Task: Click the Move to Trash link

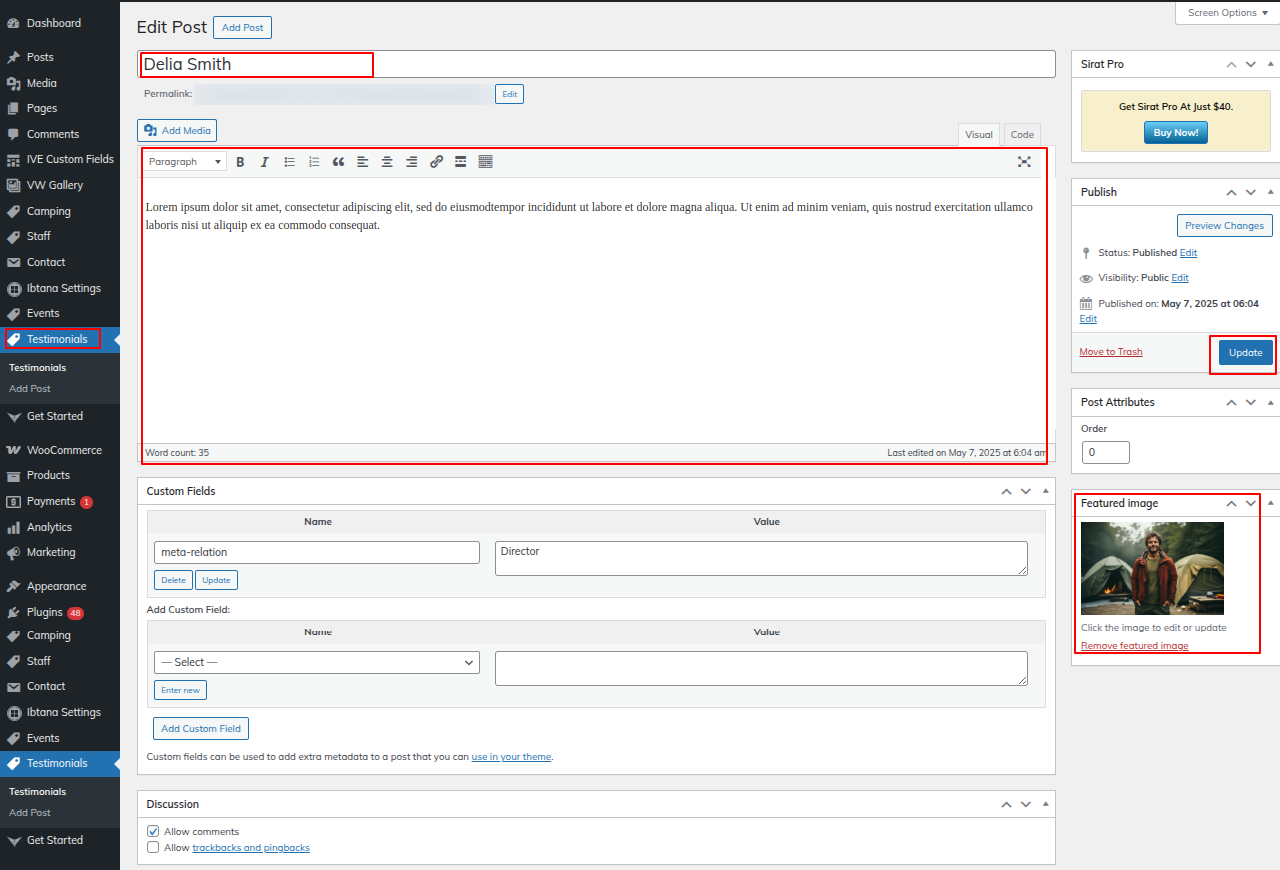Action: click(x=1110, y=352)
